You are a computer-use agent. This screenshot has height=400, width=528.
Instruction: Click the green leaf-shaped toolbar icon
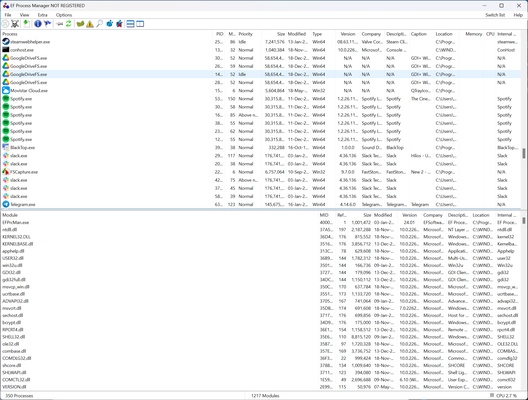[80, 24]
